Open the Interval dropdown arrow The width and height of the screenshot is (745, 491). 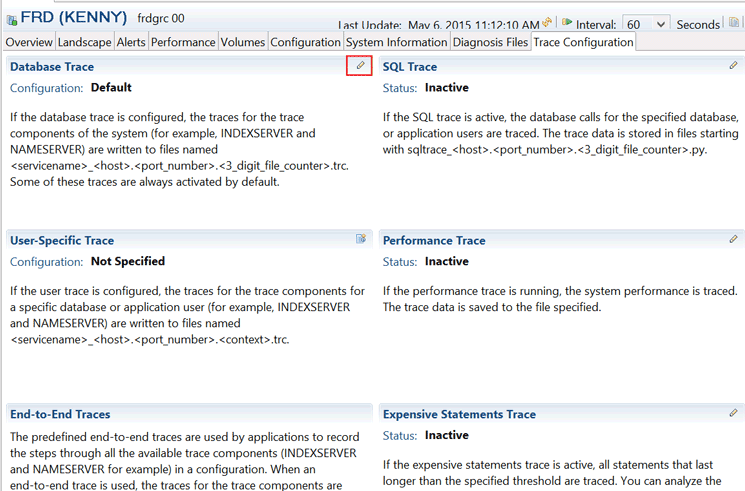point(660,24)
